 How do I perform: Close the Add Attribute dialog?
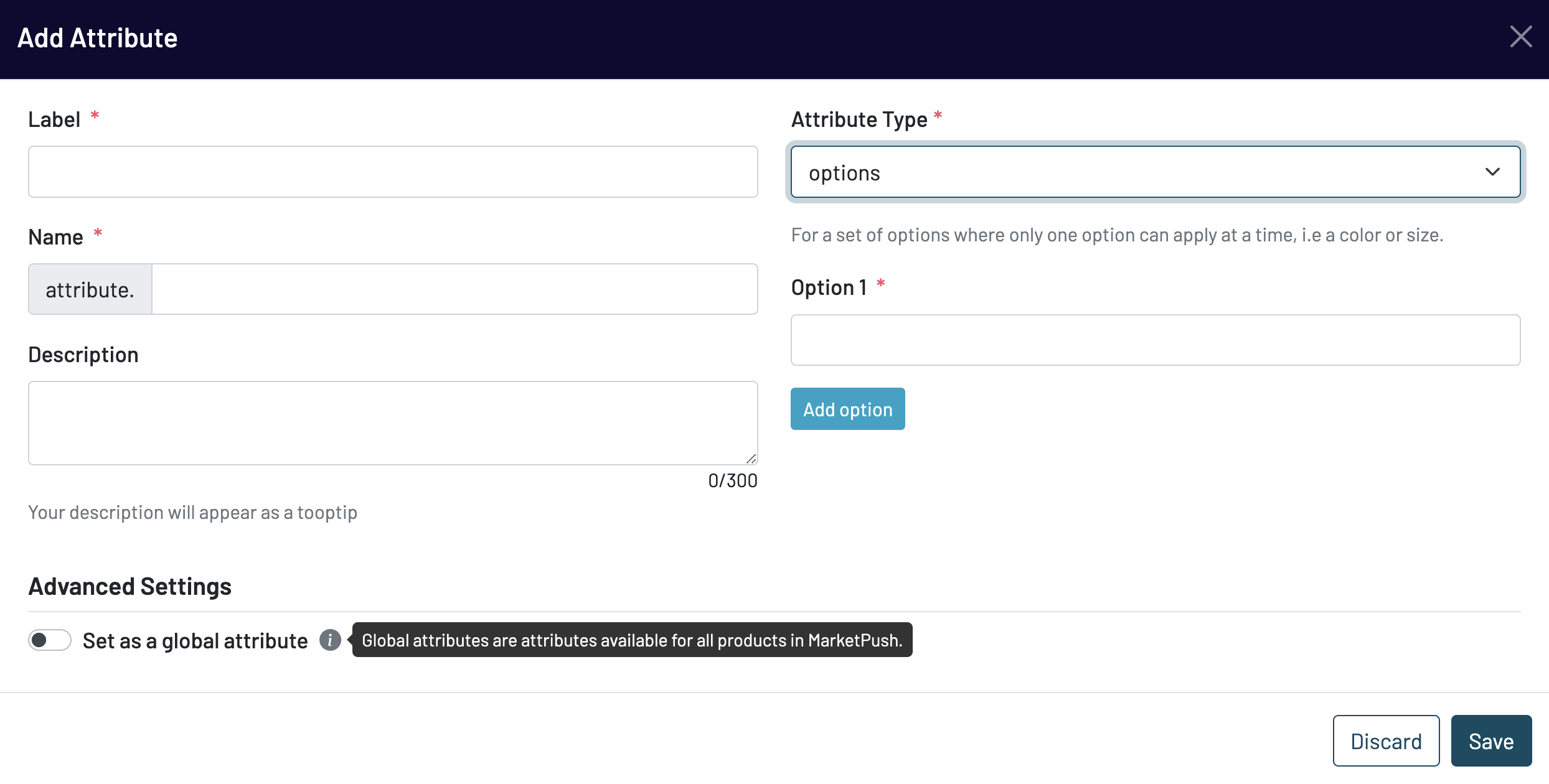1520,37
